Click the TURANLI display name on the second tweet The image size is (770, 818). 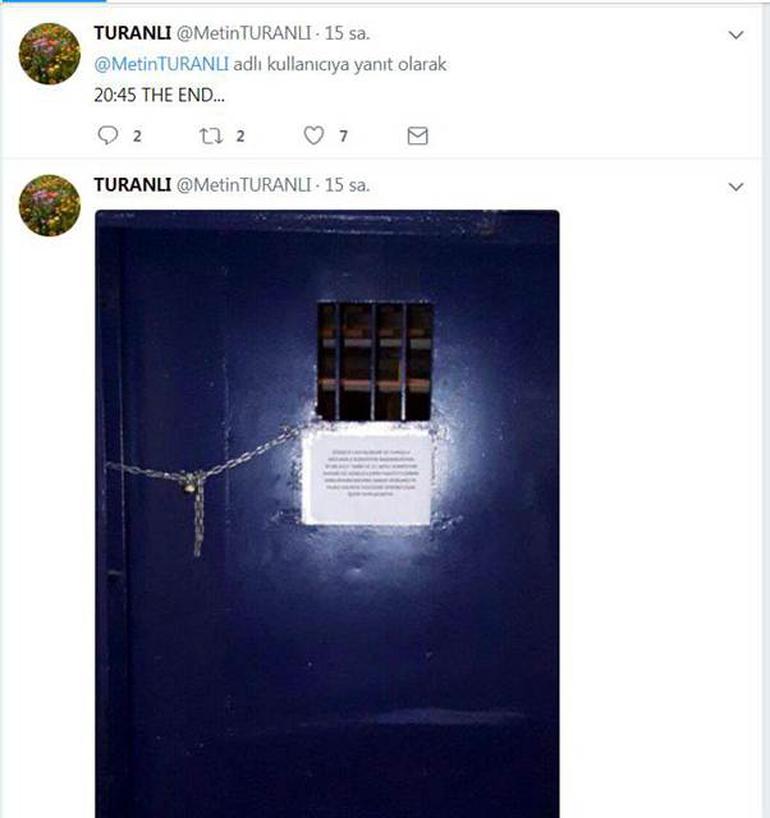[133, 185]
